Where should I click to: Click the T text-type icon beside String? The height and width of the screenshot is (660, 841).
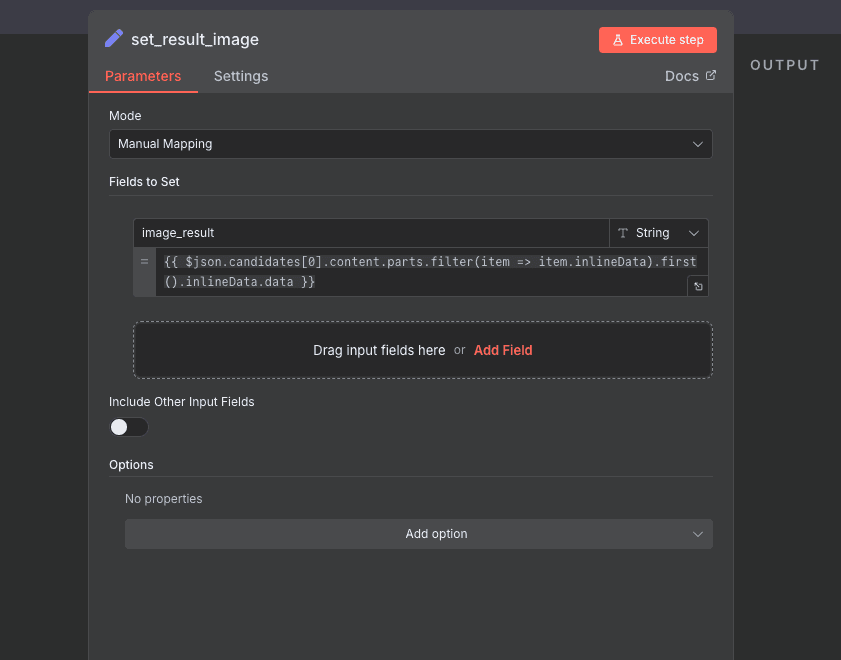(x=623, y=233)
